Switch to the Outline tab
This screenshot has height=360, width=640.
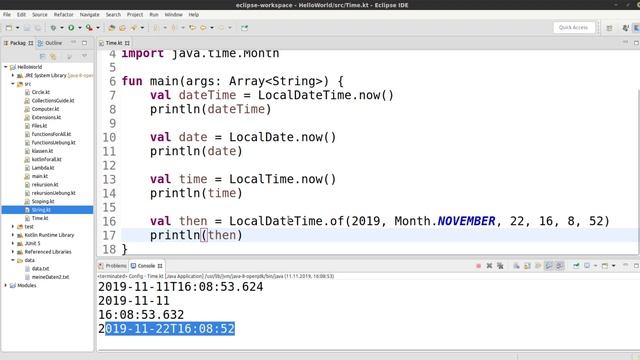pos(50,43)
